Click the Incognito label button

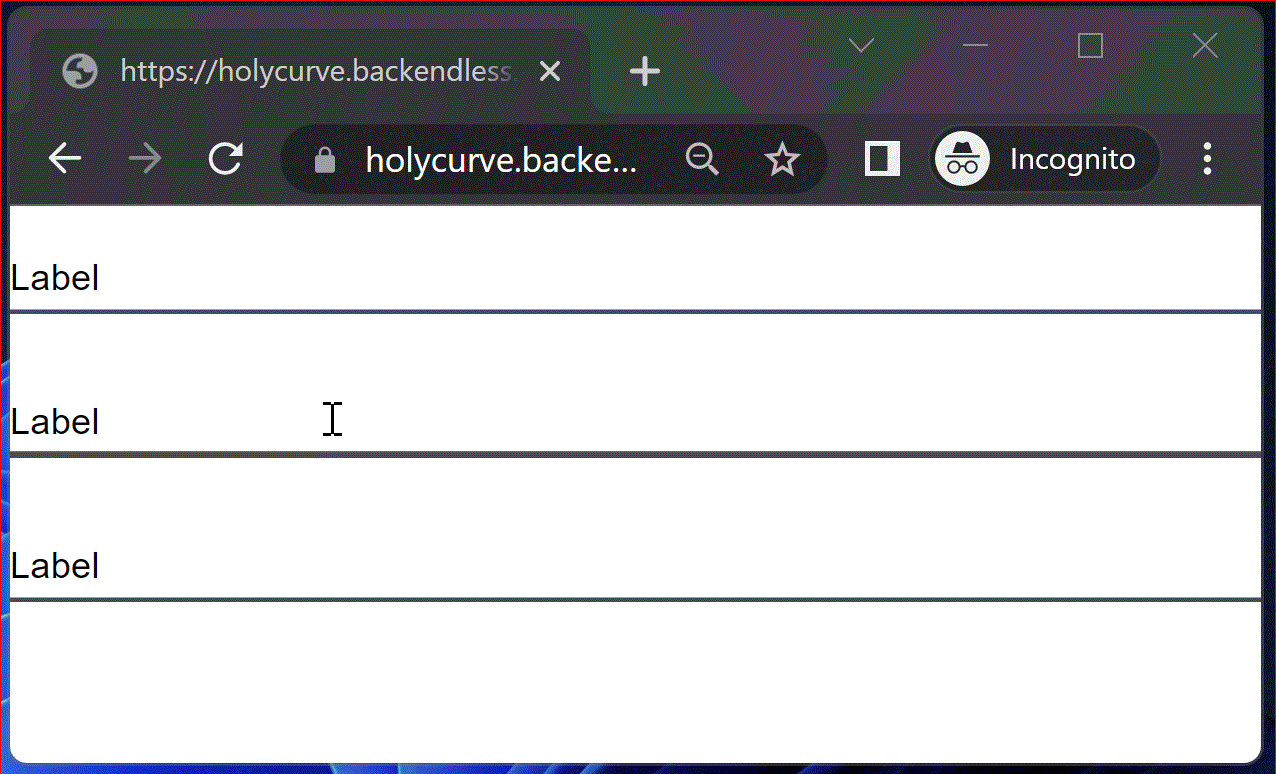[1072, 158]
